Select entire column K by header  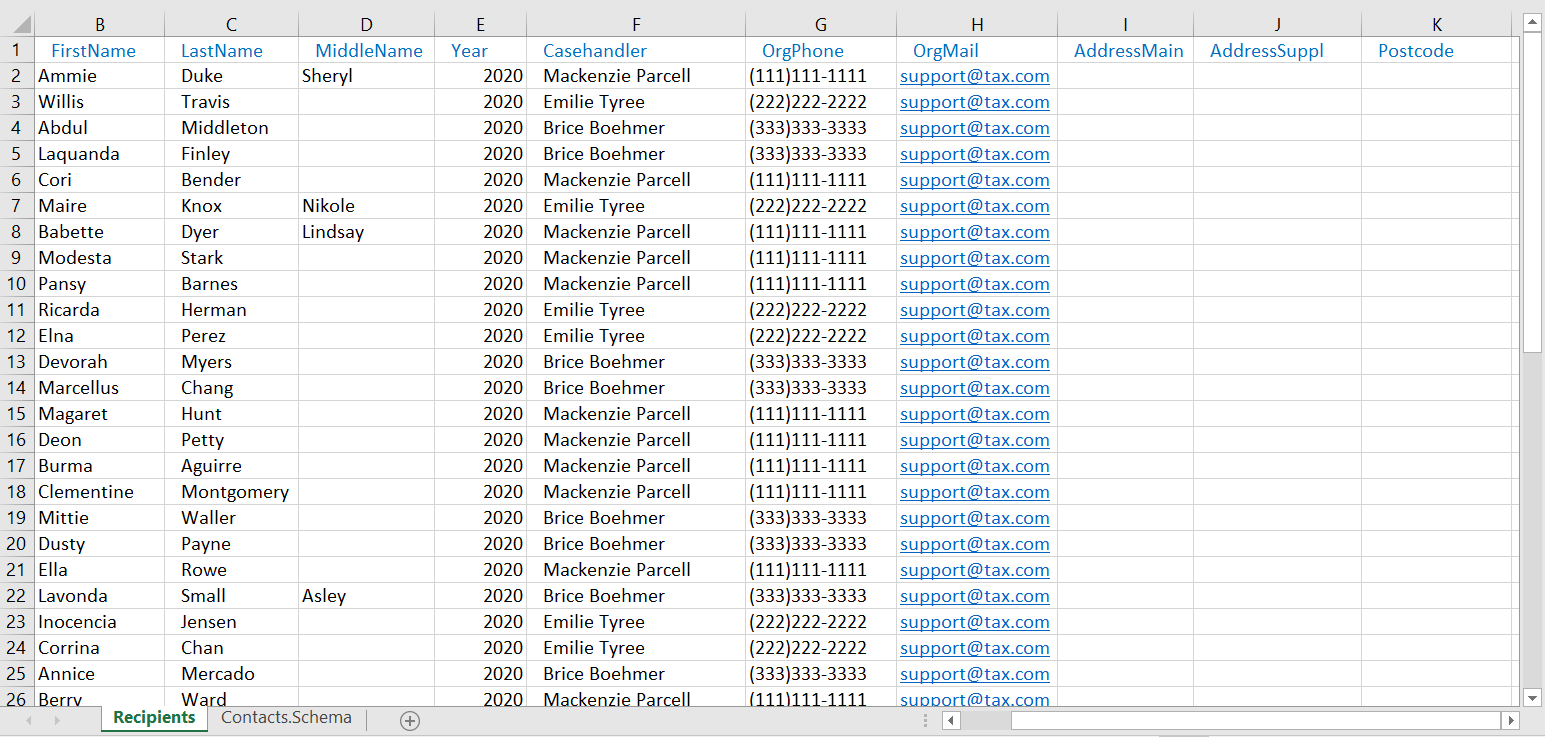[x=1436, y=25]
